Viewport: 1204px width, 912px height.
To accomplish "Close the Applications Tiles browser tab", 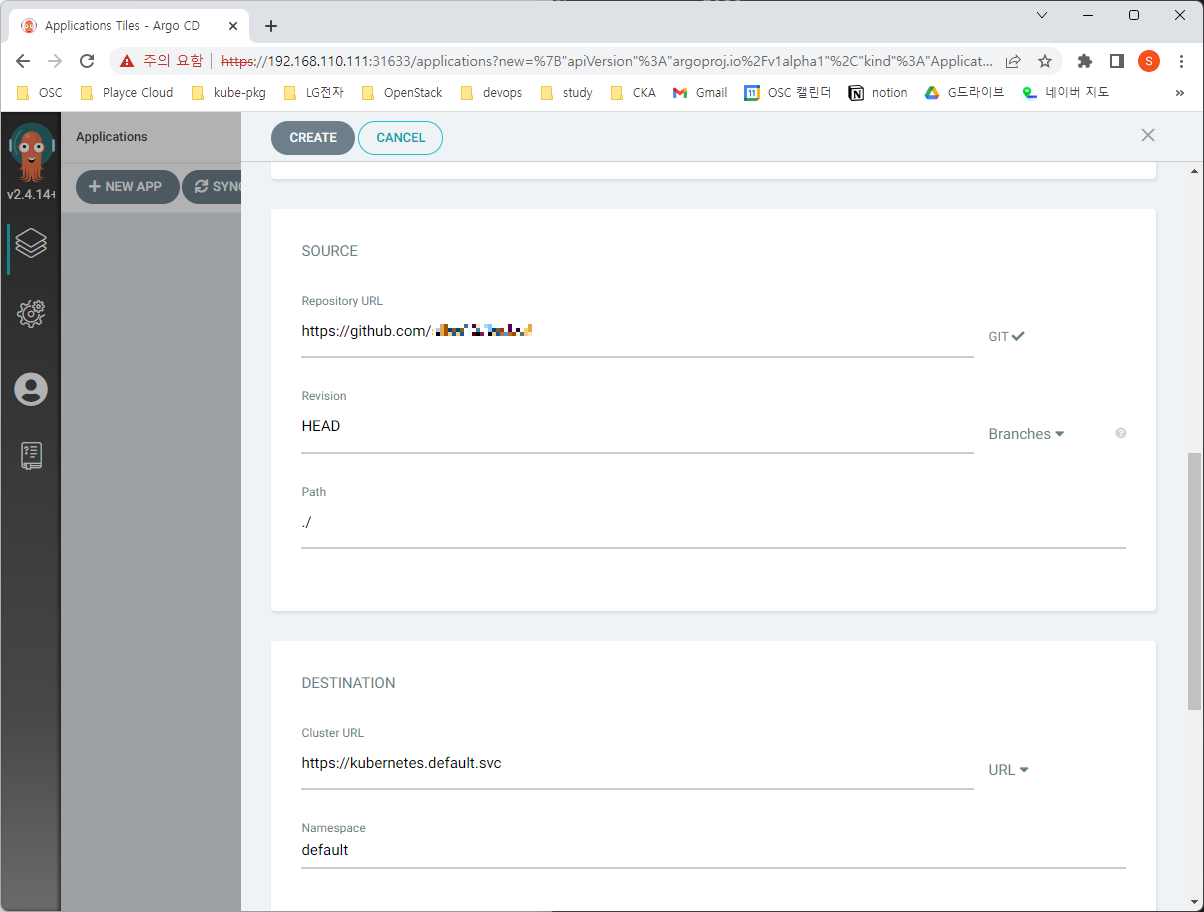I will (x=234, y=26).
